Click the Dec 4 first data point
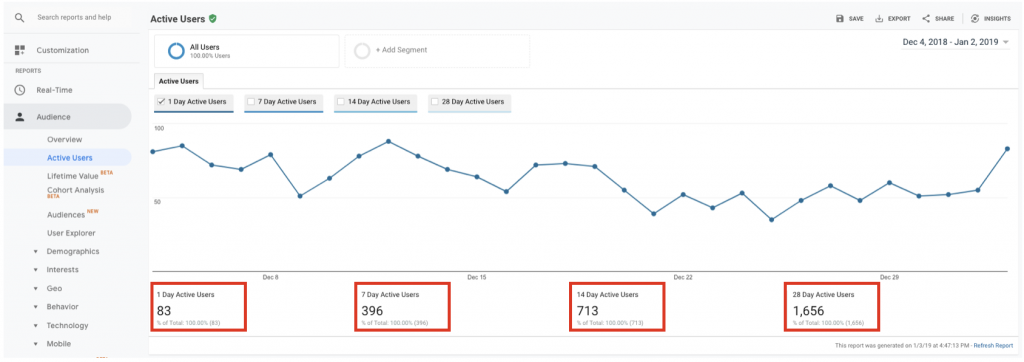The height and width of the screenshot is (362, 1024). click(153, 152)
